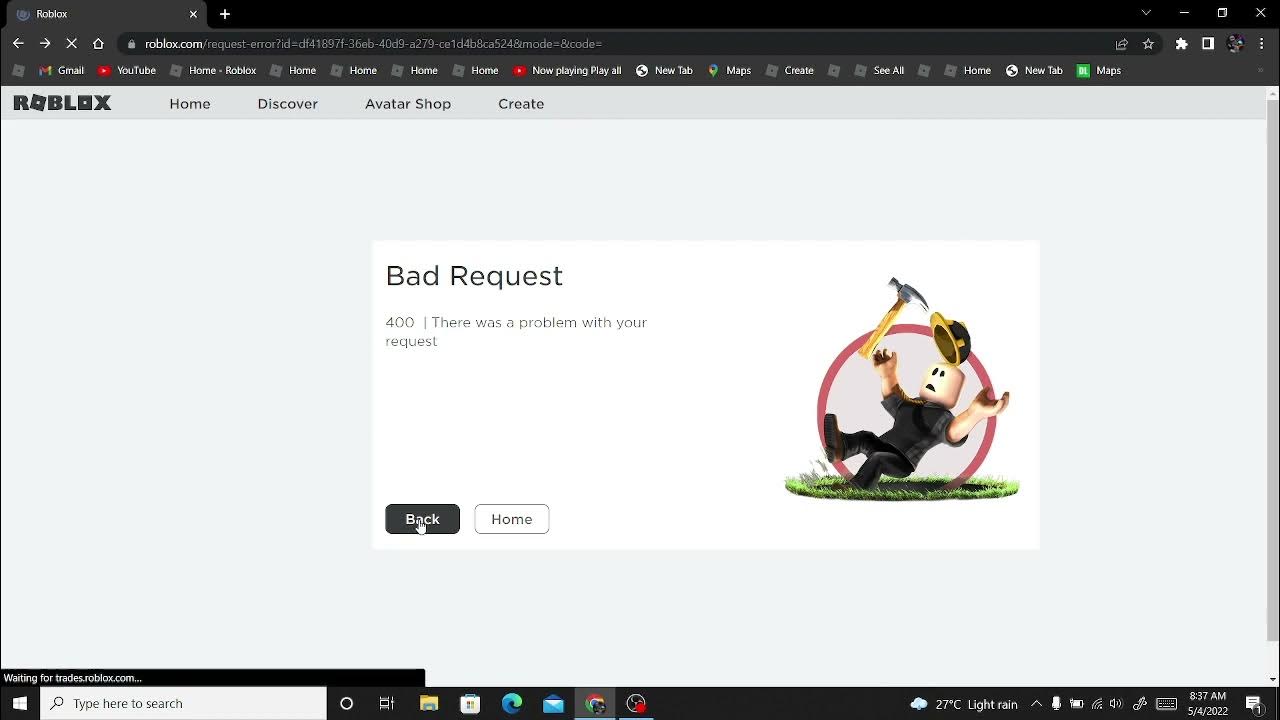This screenshot has width=1280, height=720.
Task: Click Chrome icon on taskbar
Action: pyautogui.click(x=595, y=703)
